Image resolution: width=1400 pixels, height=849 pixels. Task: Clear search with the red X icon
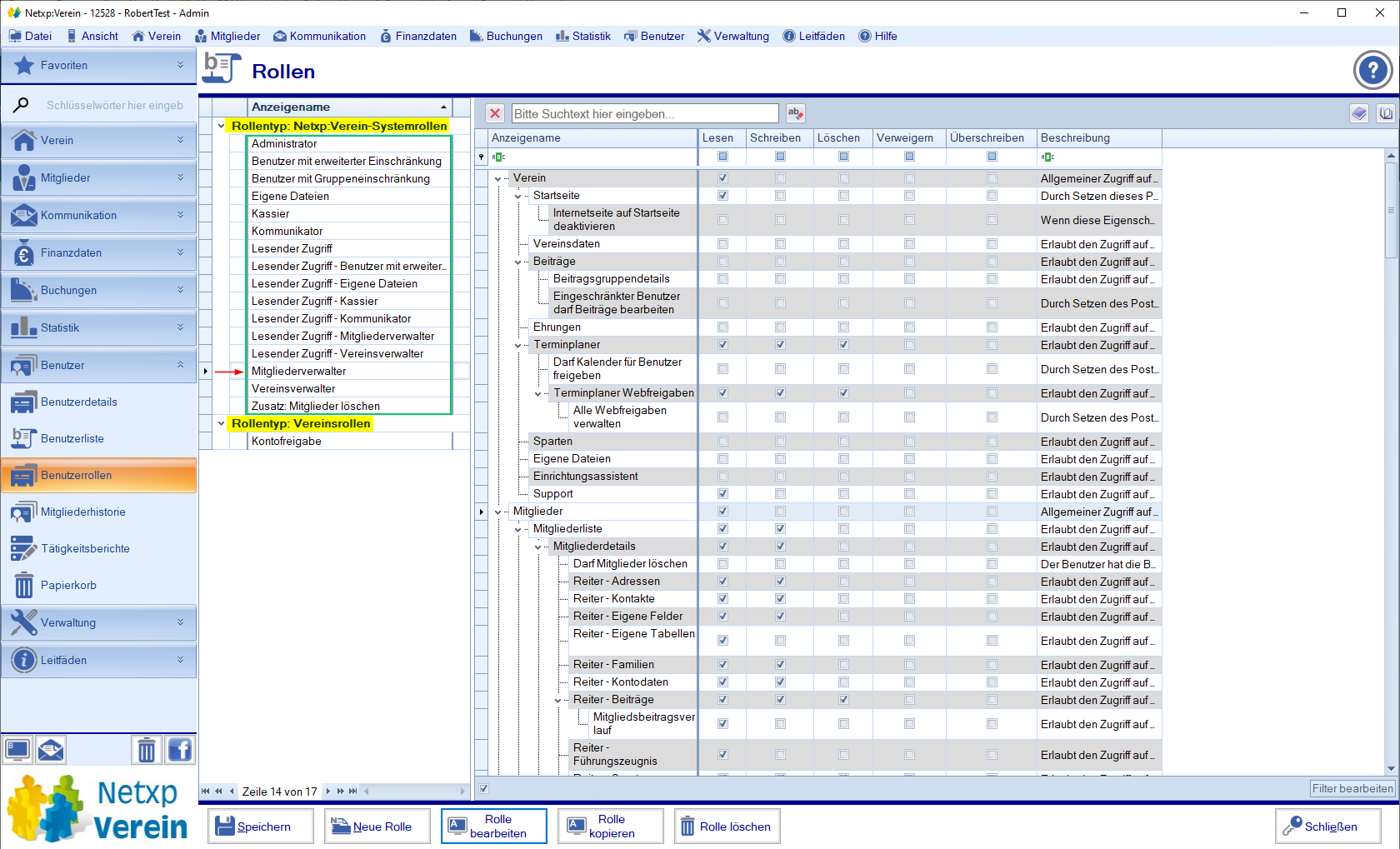click(x=495, y=113)
